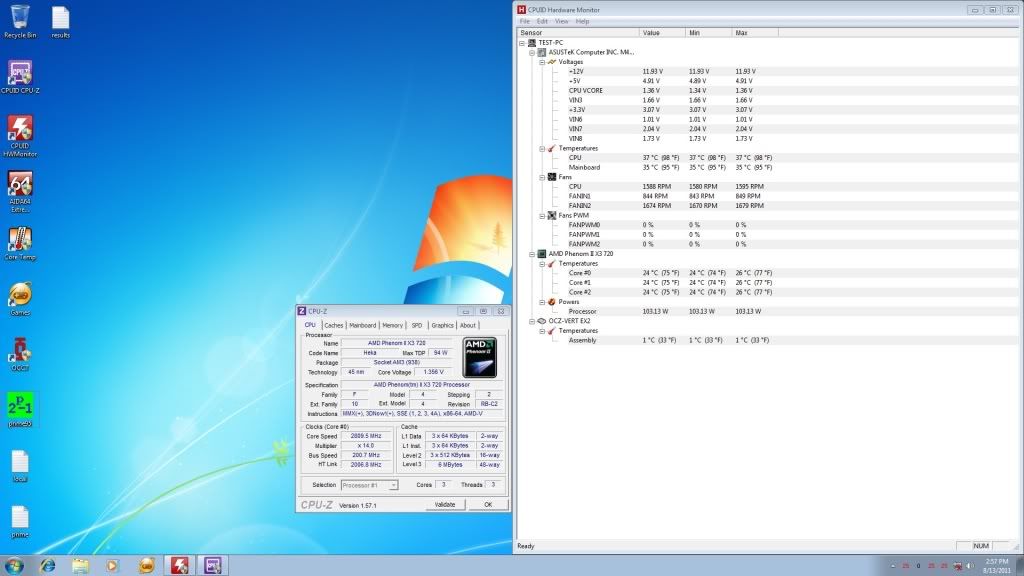Viewport: 1024px width, 576px height.
Task: Open the Games desktop shortcut
Action: [20, 298]
